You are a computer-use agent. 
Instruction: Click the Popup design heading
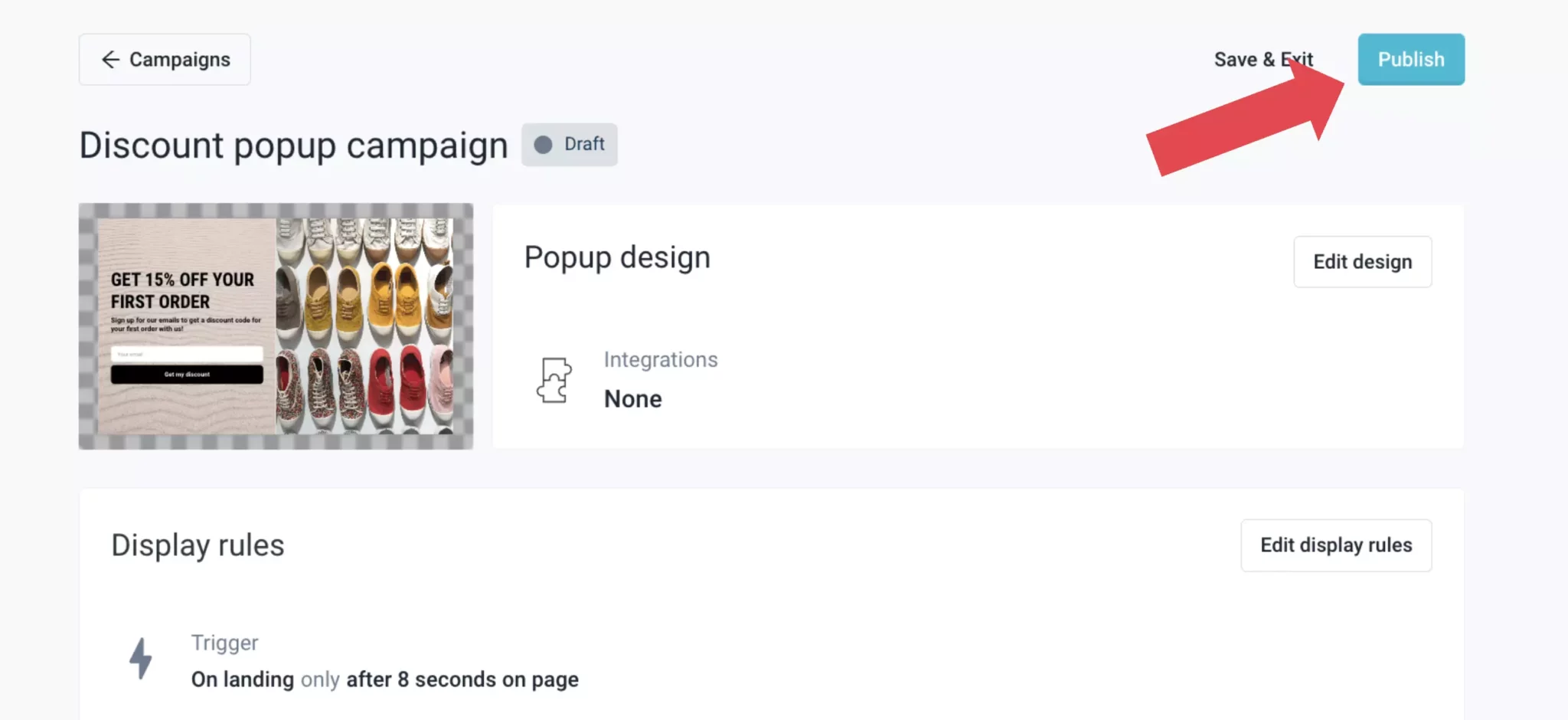(x=617, y=257)
